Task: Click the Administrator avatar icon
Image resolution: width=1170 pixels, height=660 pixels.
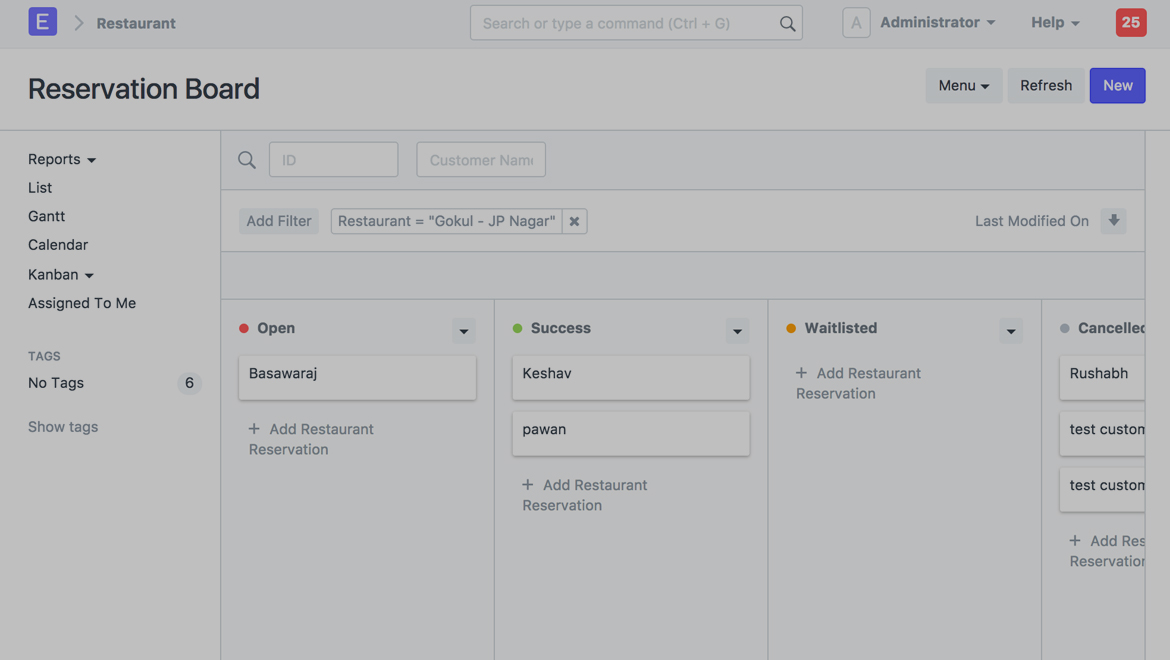Action: [x=856, y=22]
